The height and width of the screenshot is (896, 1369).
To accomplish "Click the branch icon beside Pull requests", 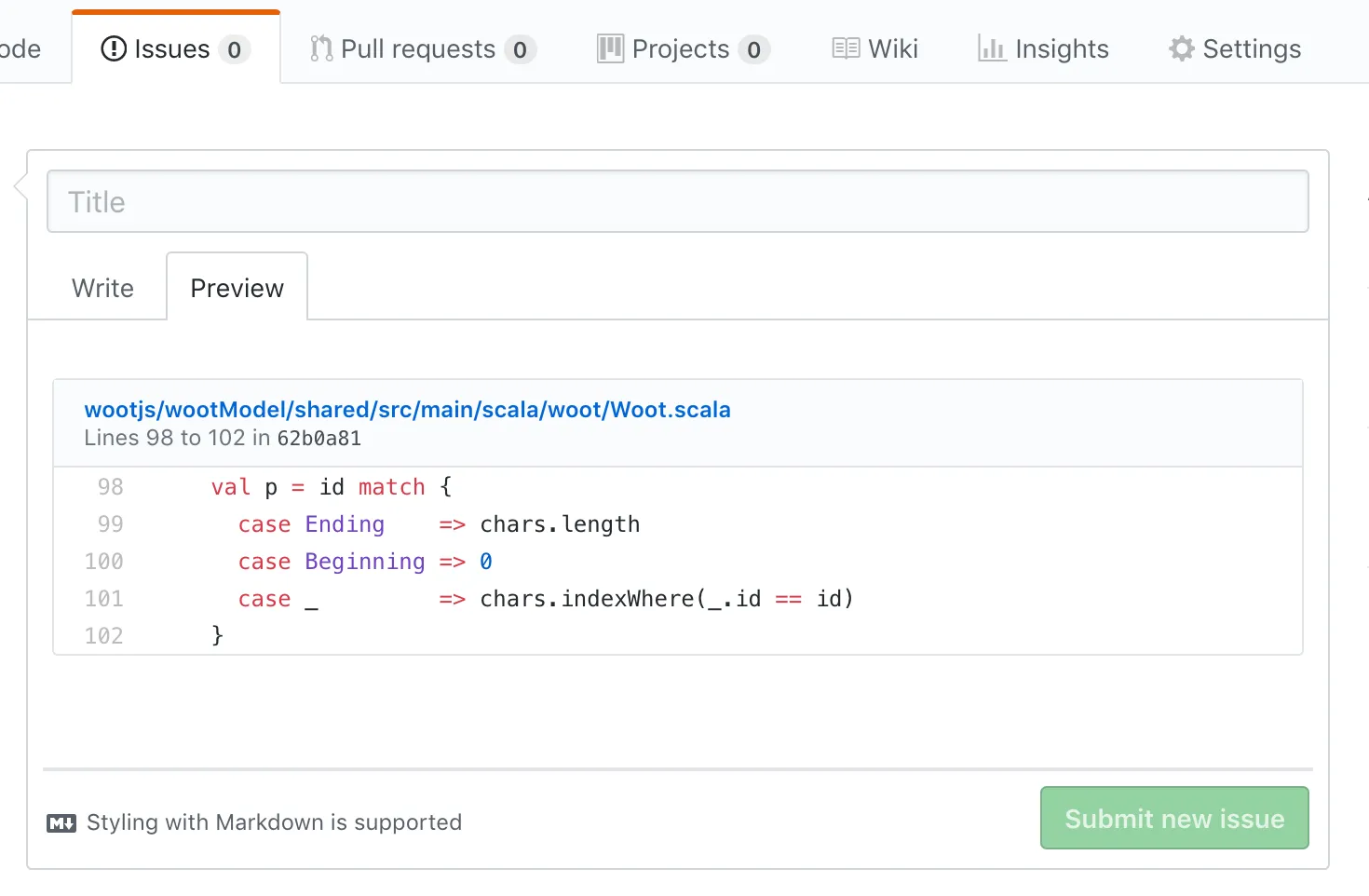I will (320, 48).
